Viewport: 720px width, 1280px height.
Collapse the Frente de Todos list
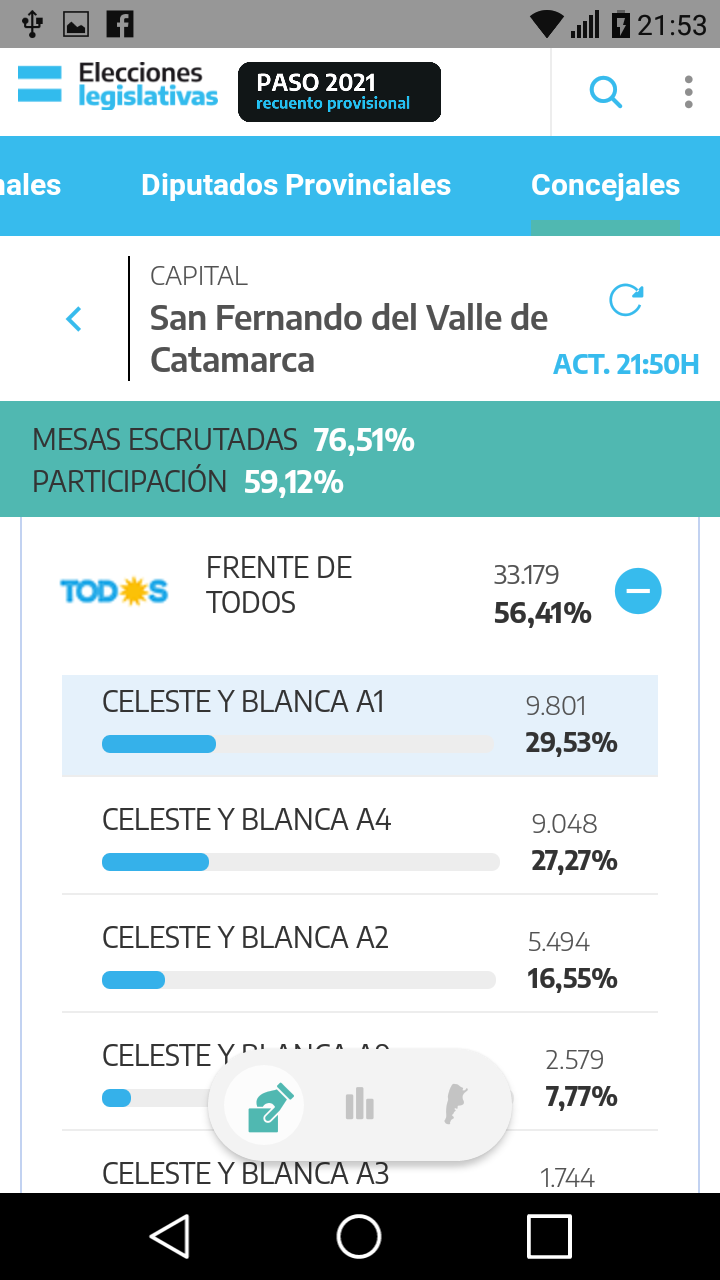pyautogui.click(x=637, y=591)
